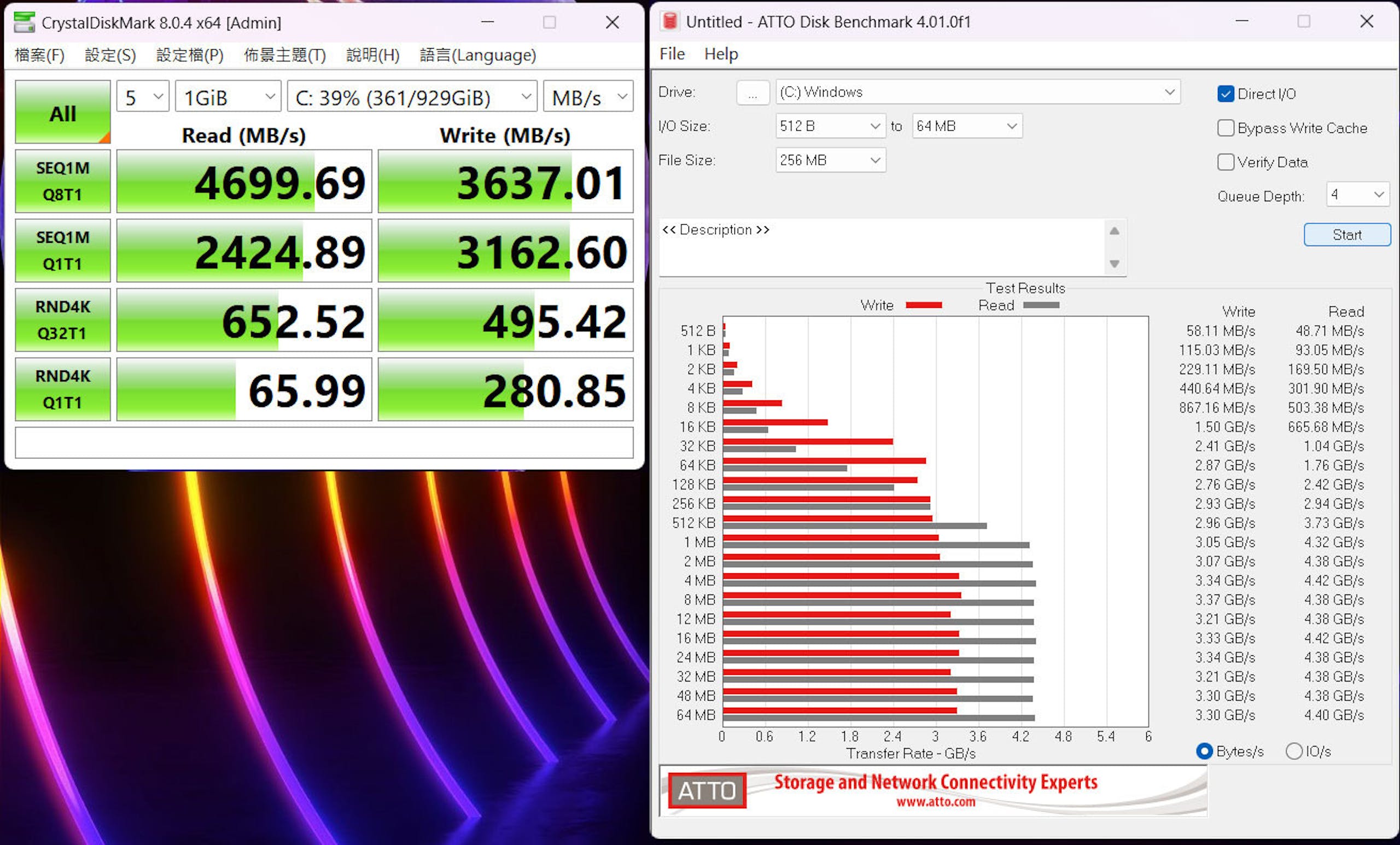Click the ATTO Disk Benchmark title bar icon
This screenshot has width=1400, height=845.
670,21
